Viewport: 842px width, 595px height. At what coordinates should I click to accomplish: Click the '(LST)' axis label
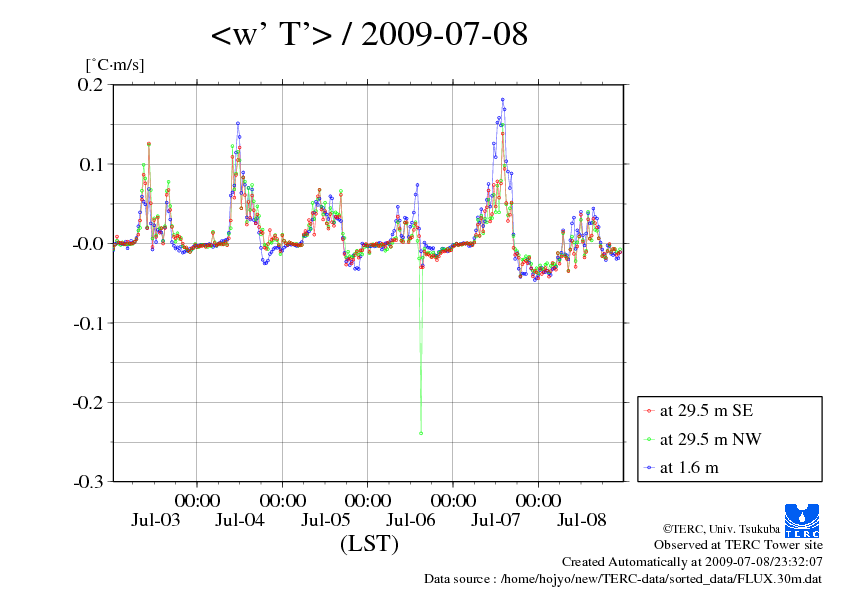coord(369,543)
